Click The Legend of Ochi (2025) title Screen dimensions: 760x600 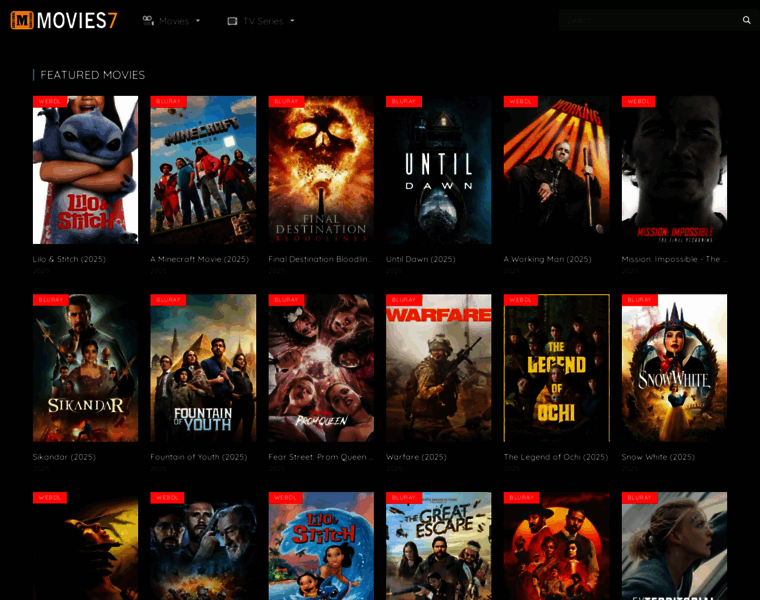pyautogui.click(x=555, y=457)
